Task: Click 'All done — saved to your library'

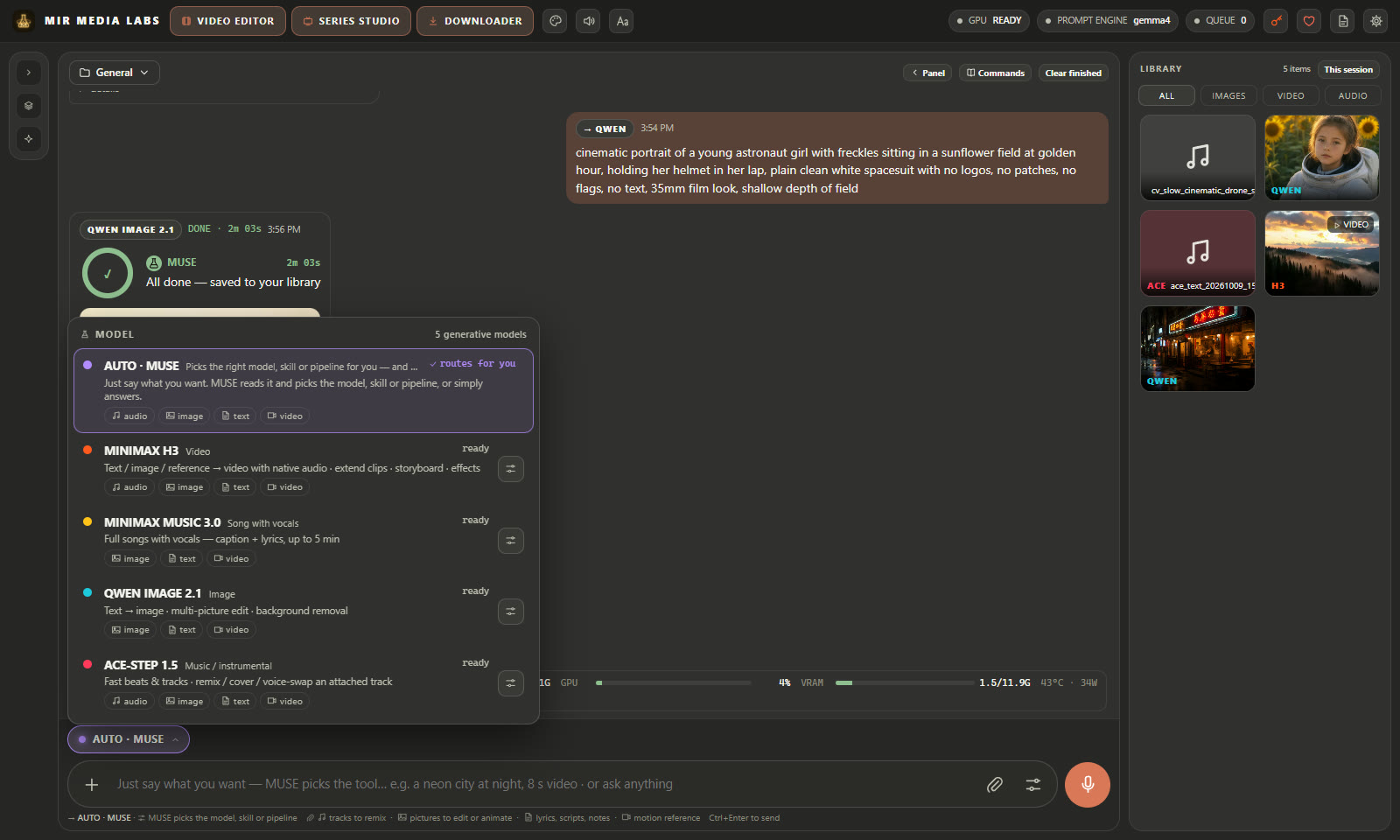Action: tap(233, 283)
